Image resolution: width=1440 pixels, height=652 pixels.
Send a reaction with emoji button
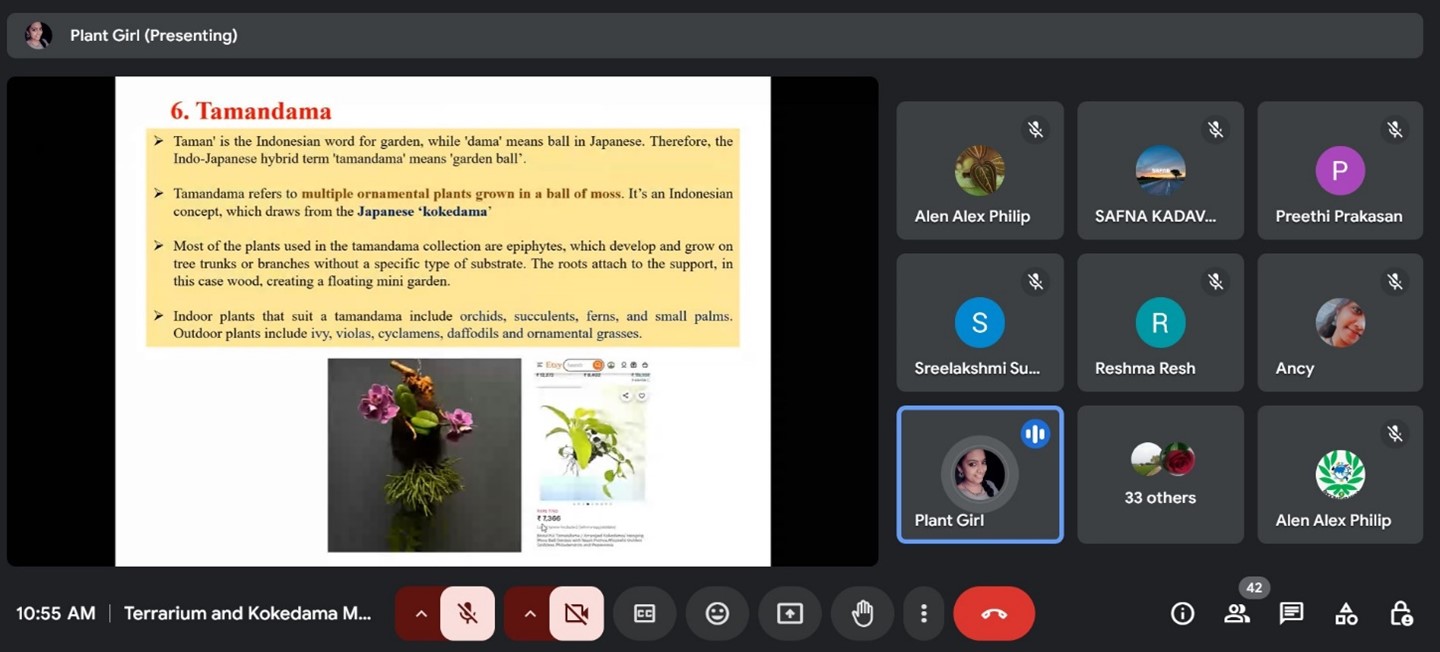[x=717, y=613]
